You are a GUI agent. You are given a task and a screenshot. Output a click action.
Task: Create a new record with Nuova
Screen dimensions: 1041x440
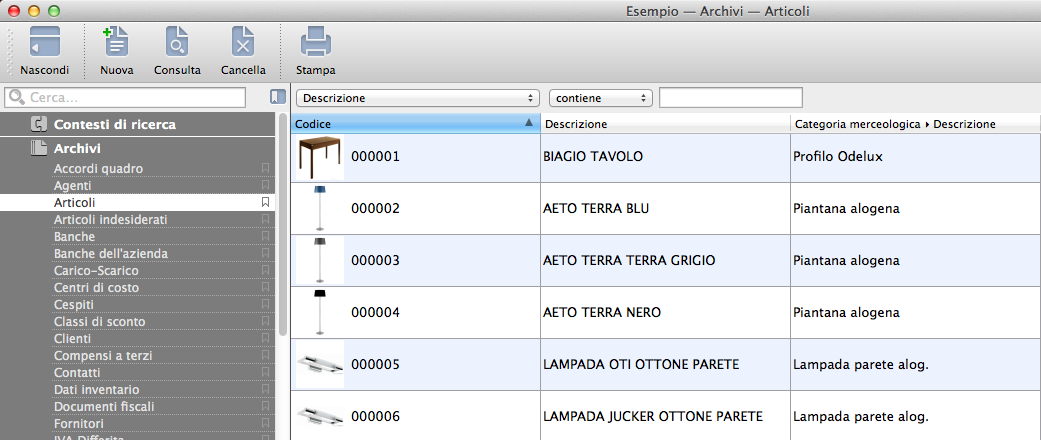(117, 43)
